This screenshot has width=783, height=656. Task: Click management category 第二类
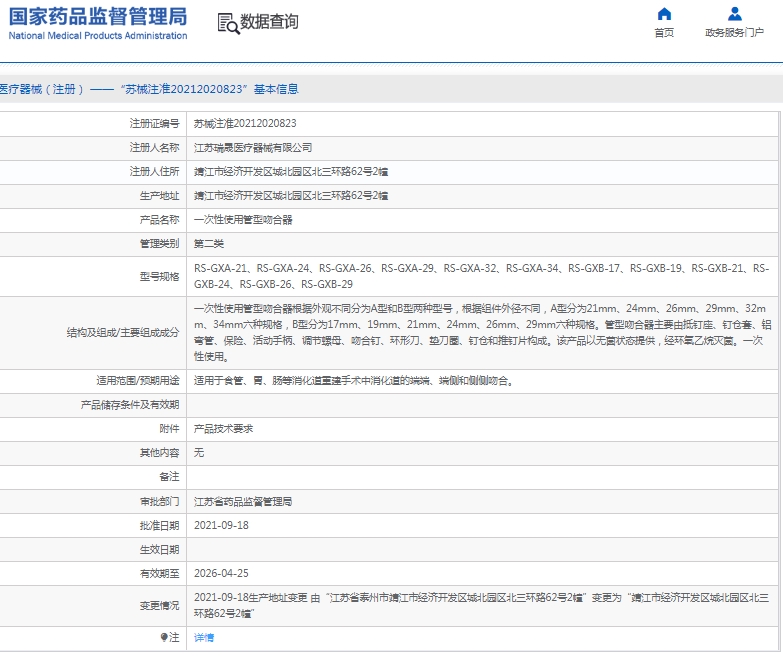[209, 244]
